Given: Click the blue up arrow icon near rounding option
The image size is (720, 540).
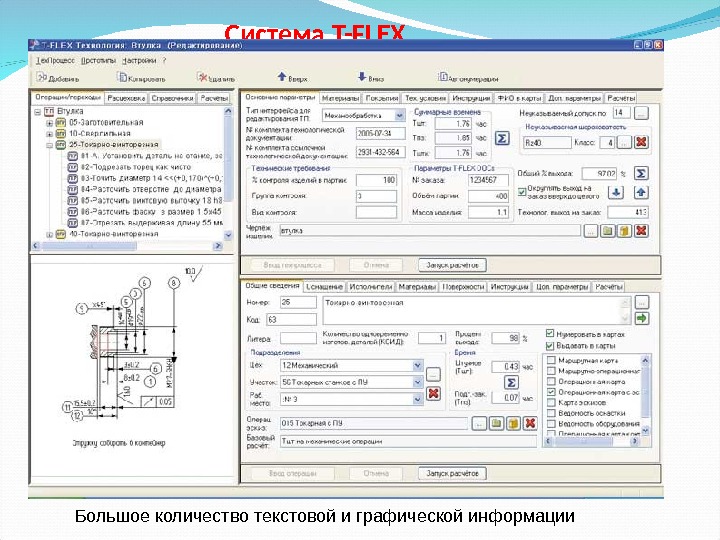Looking at the screenshot, I should tap(641, 192).
